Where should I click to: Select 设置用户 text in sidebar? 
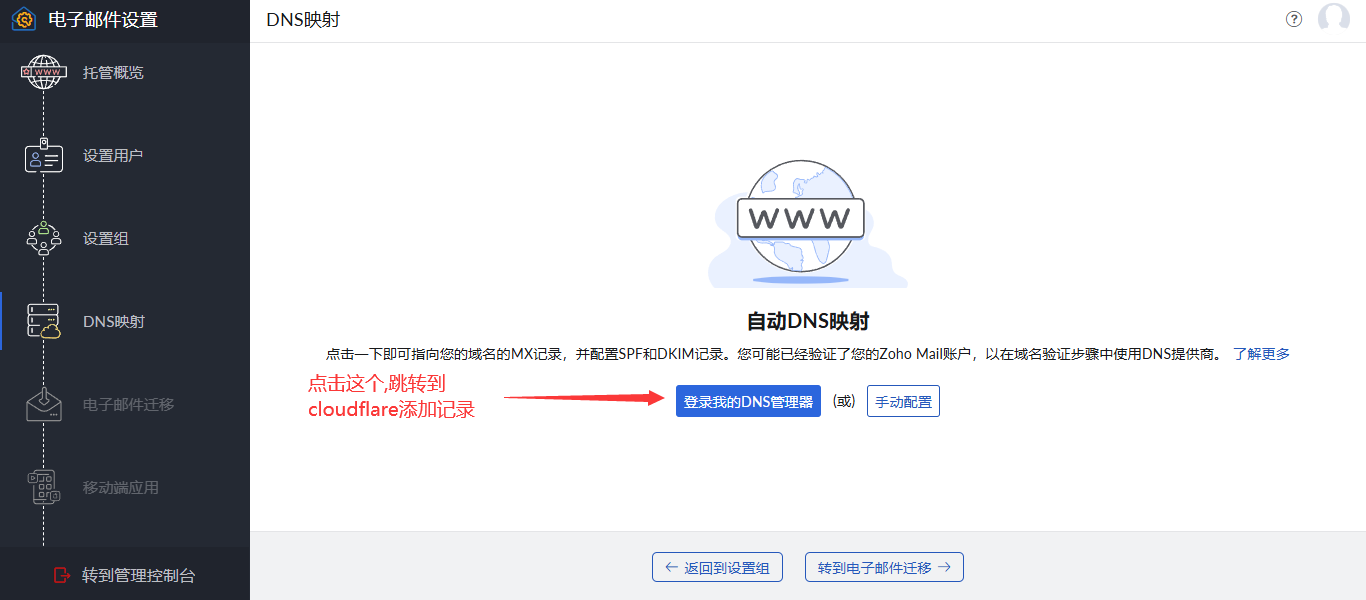113,156
